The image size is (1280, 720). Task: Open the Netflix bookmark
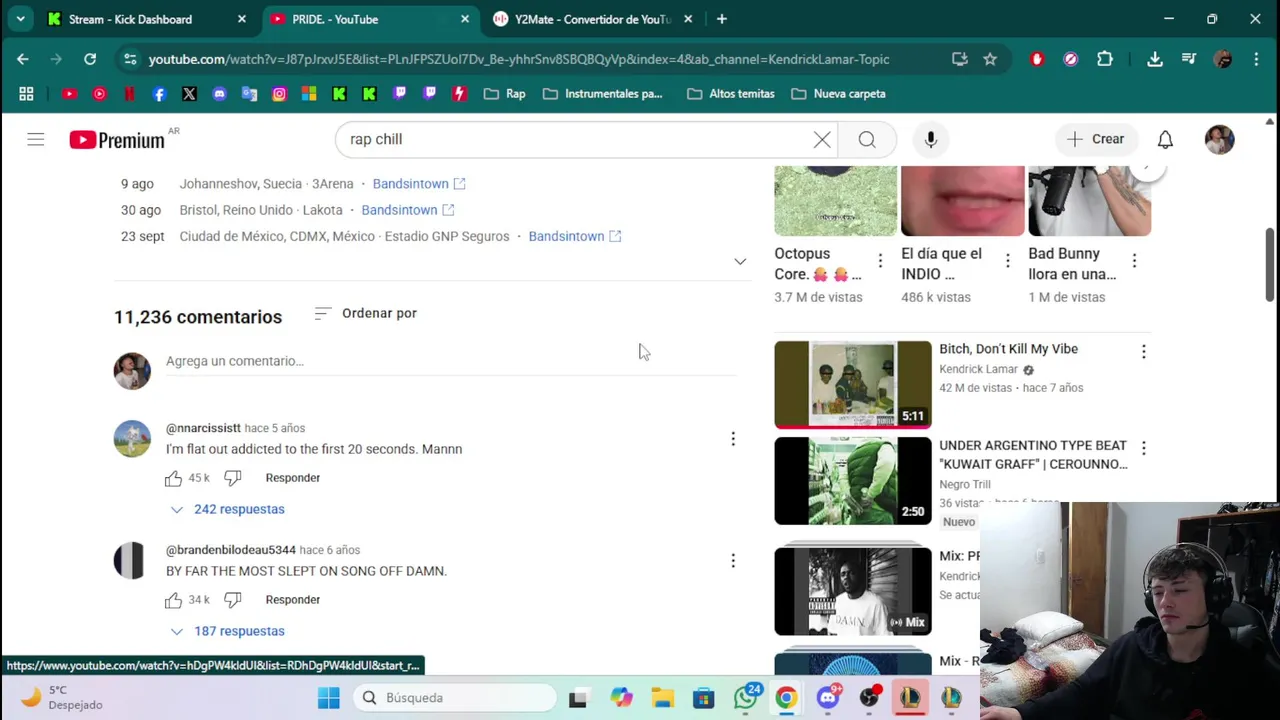(x=129, y=94)
